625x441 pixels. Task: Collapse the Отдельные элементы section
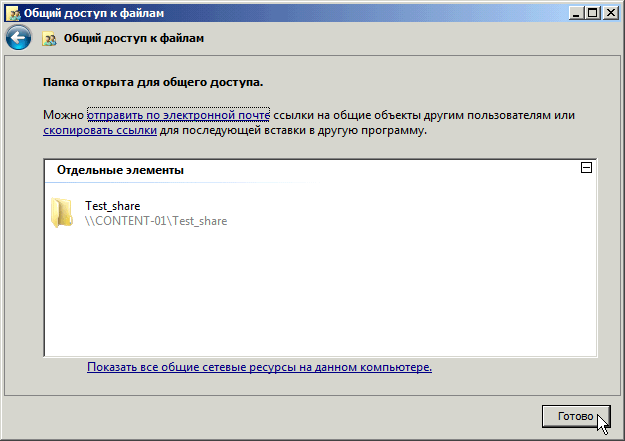586,168
